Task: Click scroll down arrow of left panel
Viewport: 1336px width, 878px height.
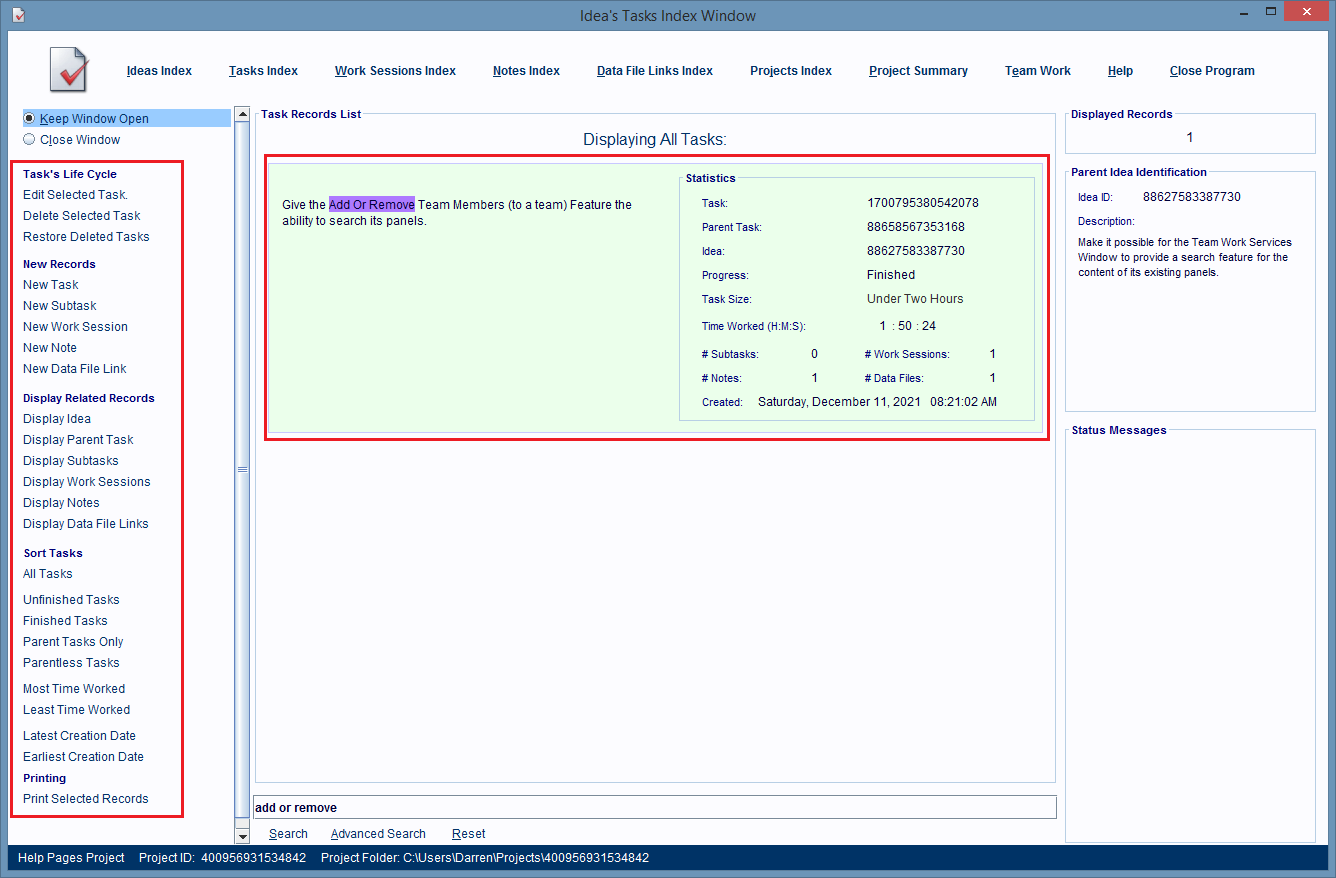Action: click(x=242, y=835)
